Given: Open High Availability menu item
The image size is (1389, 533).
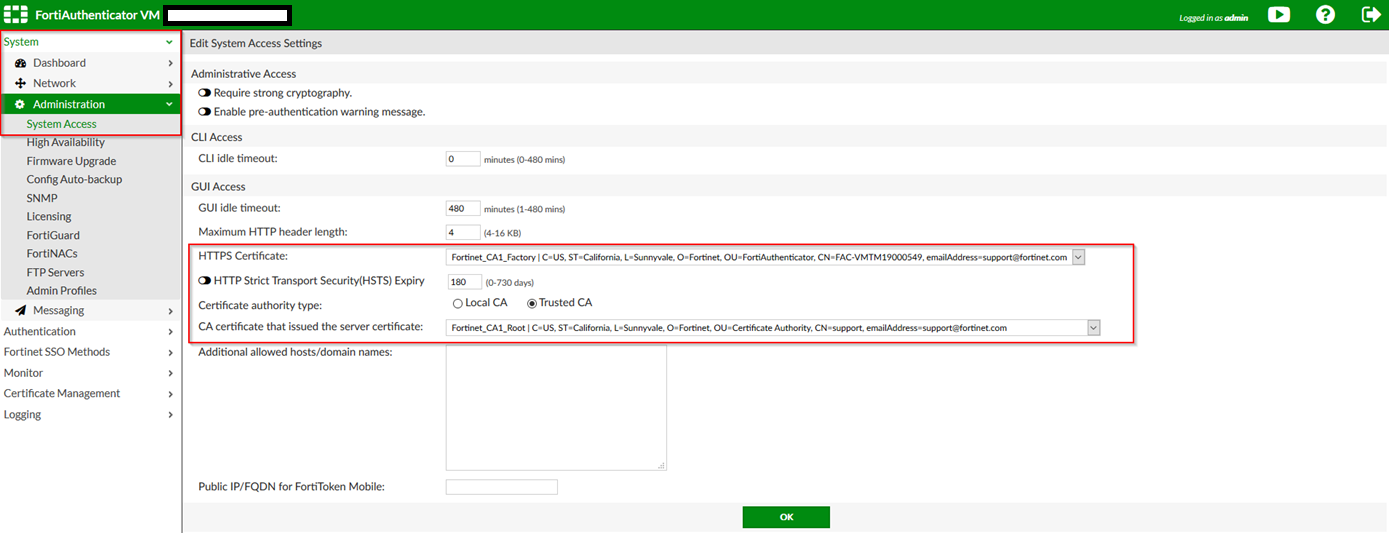Looking at the screenshot, I should (66, 142).
